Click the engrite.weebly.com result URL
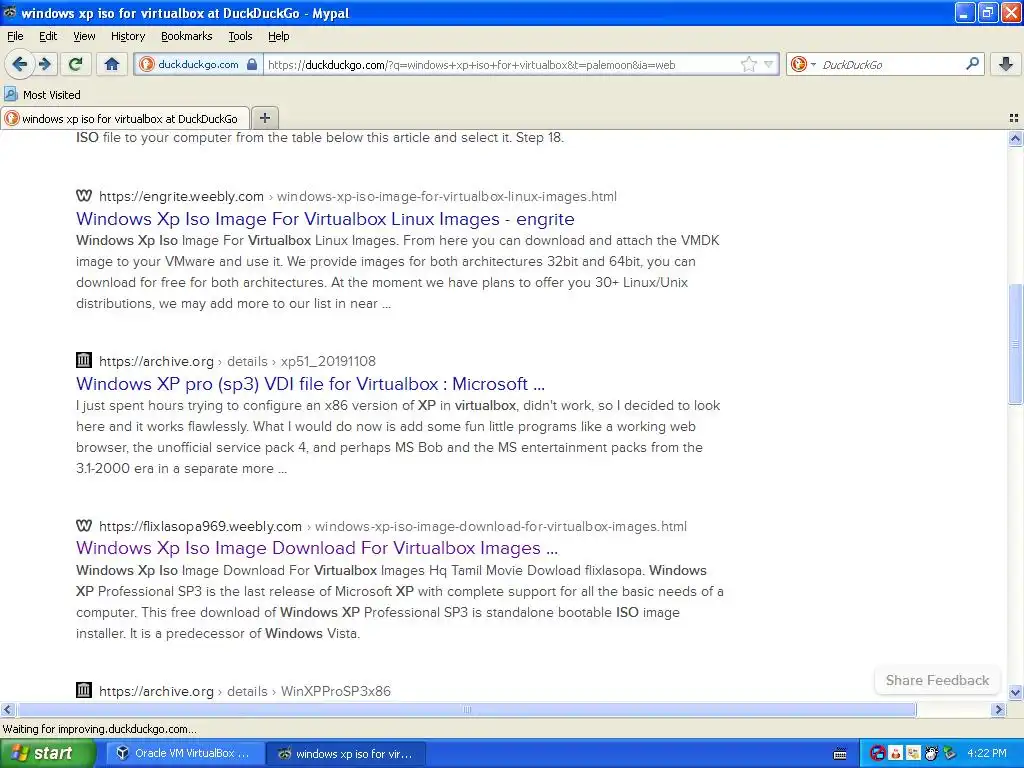The image size is (1024, 768). click(x=358, y=197)
